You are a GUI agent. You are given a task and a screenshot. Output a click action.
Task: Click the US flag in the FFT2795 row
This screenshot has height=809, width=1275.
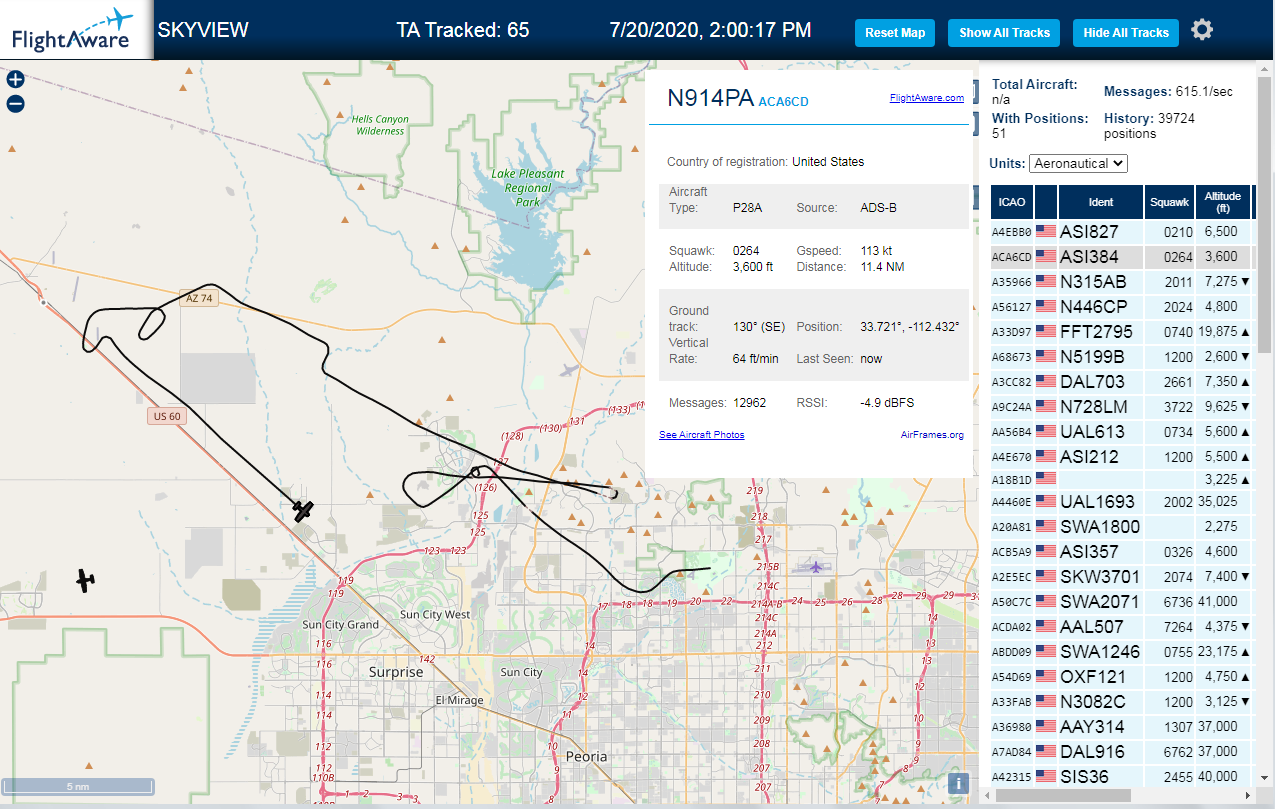click(1046, 331)
